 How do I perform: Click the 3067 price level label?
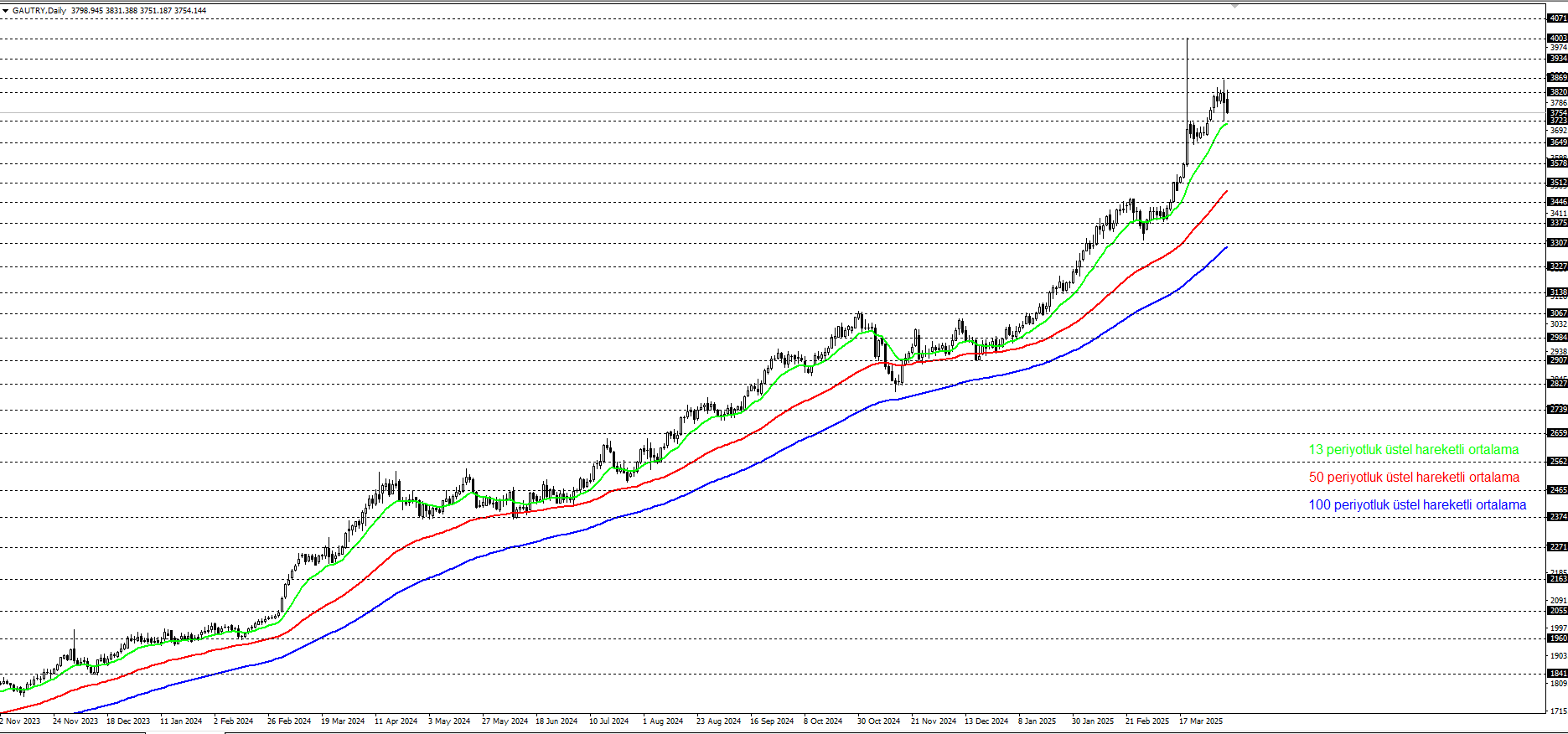coord(1557,313)
